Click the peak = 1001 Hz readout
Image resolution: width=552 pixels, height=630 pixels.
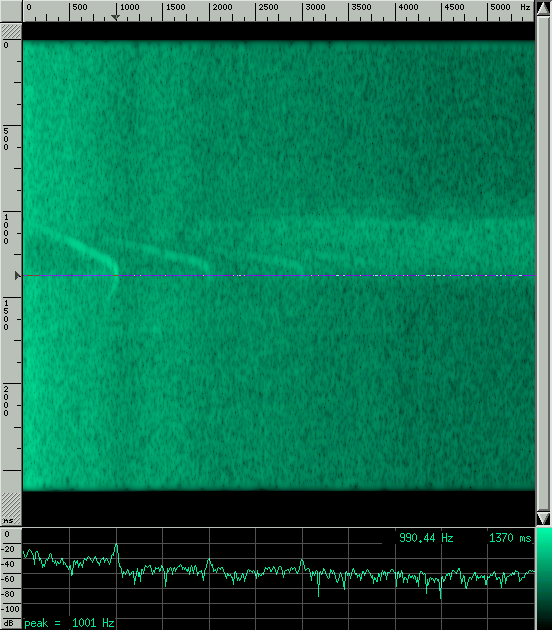pos(69,623)
